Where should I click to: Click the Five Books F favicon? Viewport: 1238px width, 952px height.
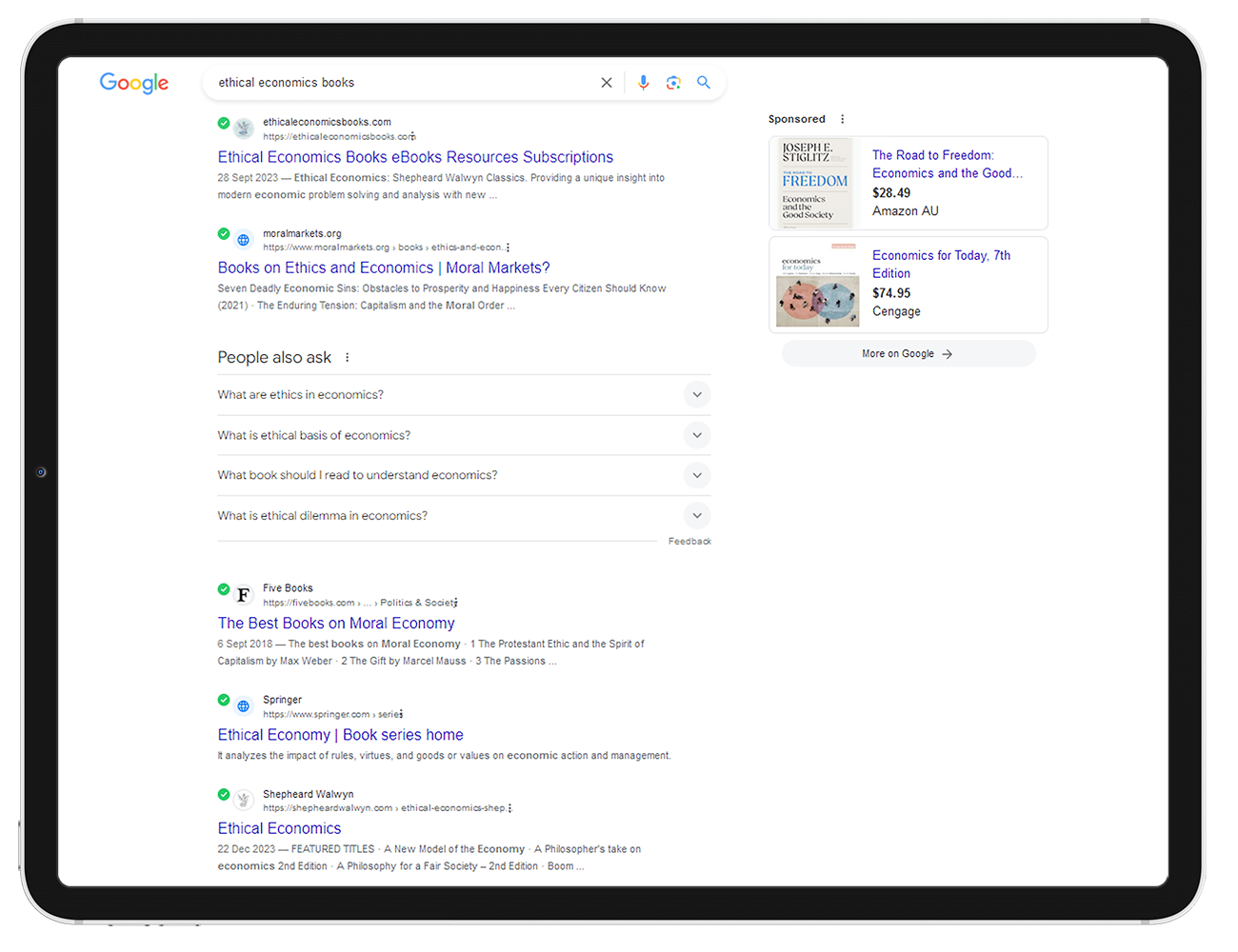point(244,595)
